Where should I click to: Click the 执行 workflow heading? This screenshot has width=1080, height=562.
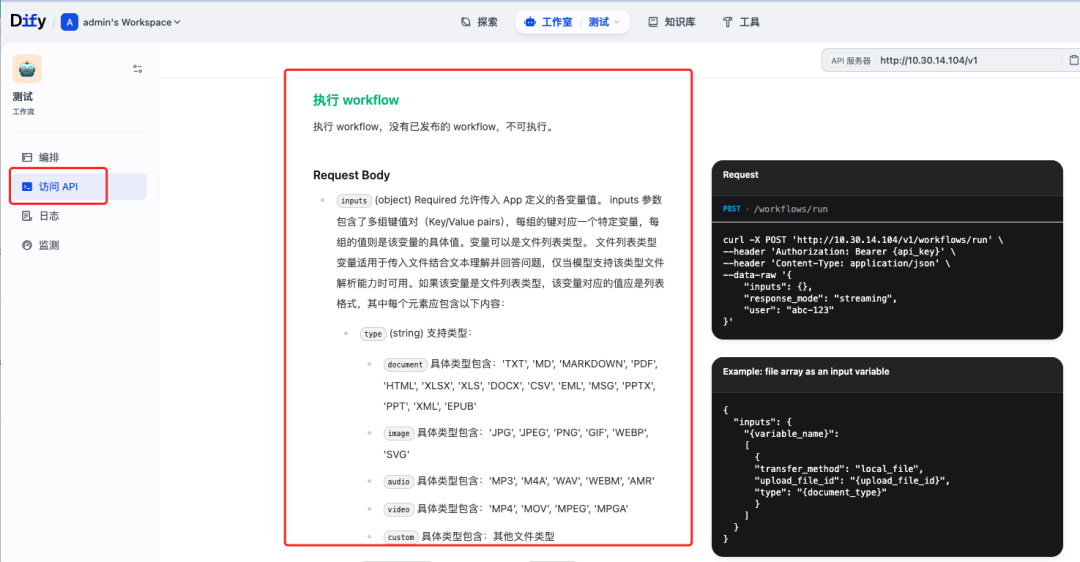coord(356,100)
